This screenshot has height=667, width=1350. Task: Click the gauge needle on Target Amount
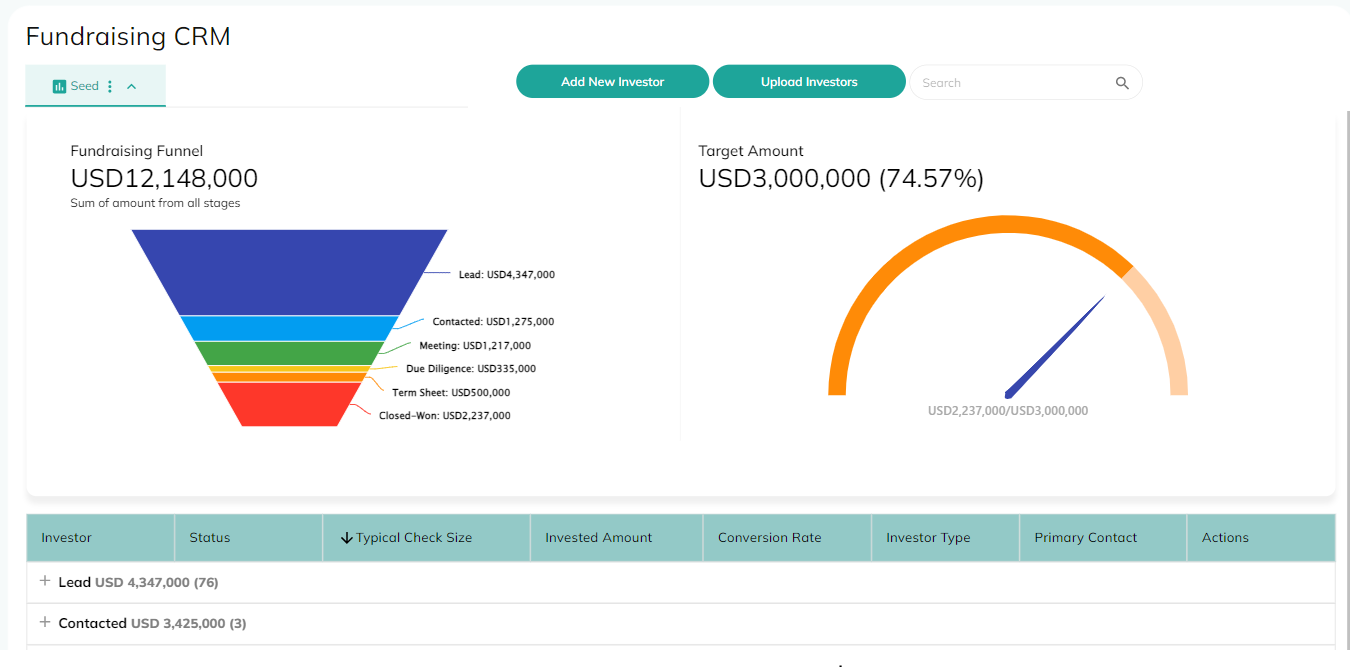click(x=1055, y=346)
